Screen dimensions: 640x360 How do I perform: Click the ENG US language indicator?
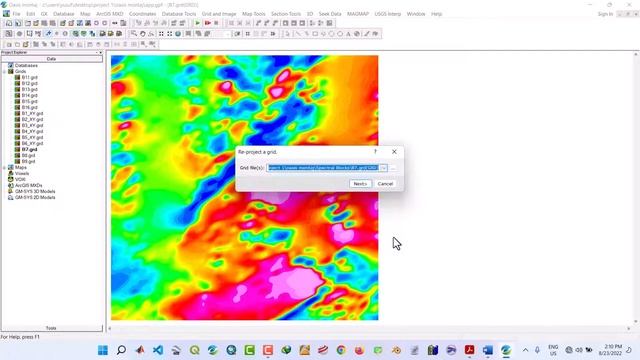tap(553, 350)
